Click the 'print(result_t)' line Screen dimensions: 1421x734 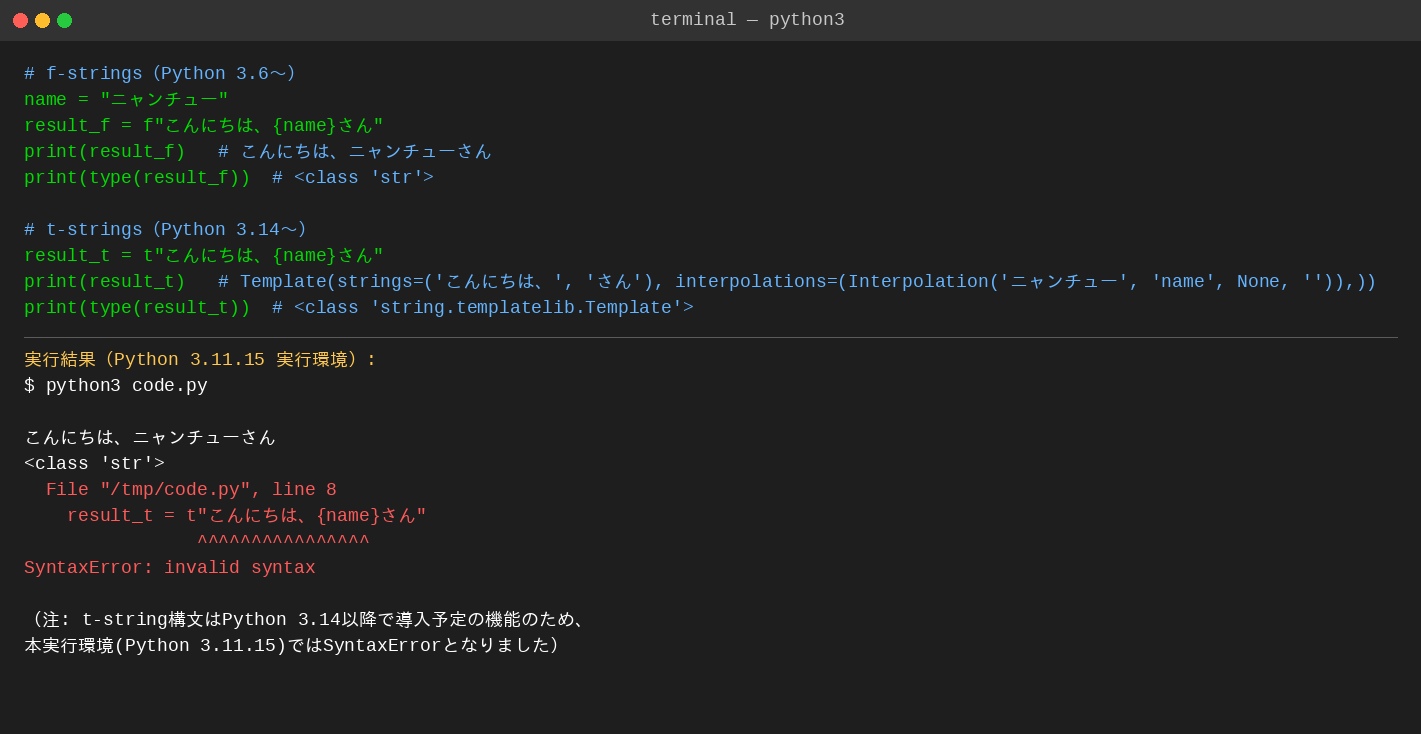tap(700, 282)
